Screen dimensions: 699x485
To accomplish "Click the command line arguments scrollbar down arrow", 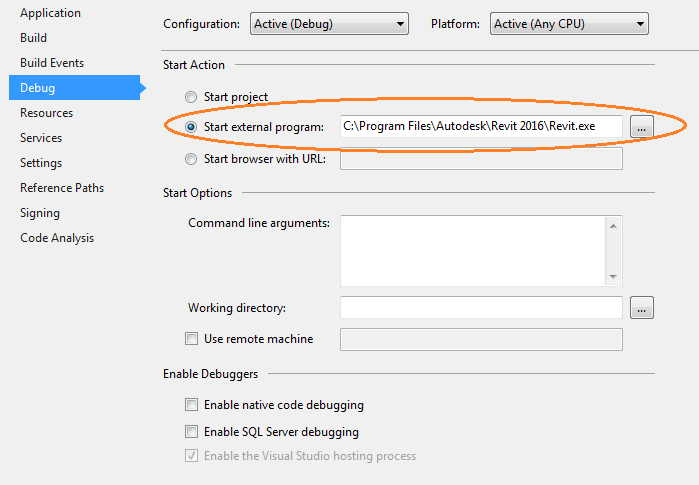I will pyautogui.click(x=614, y=277).
